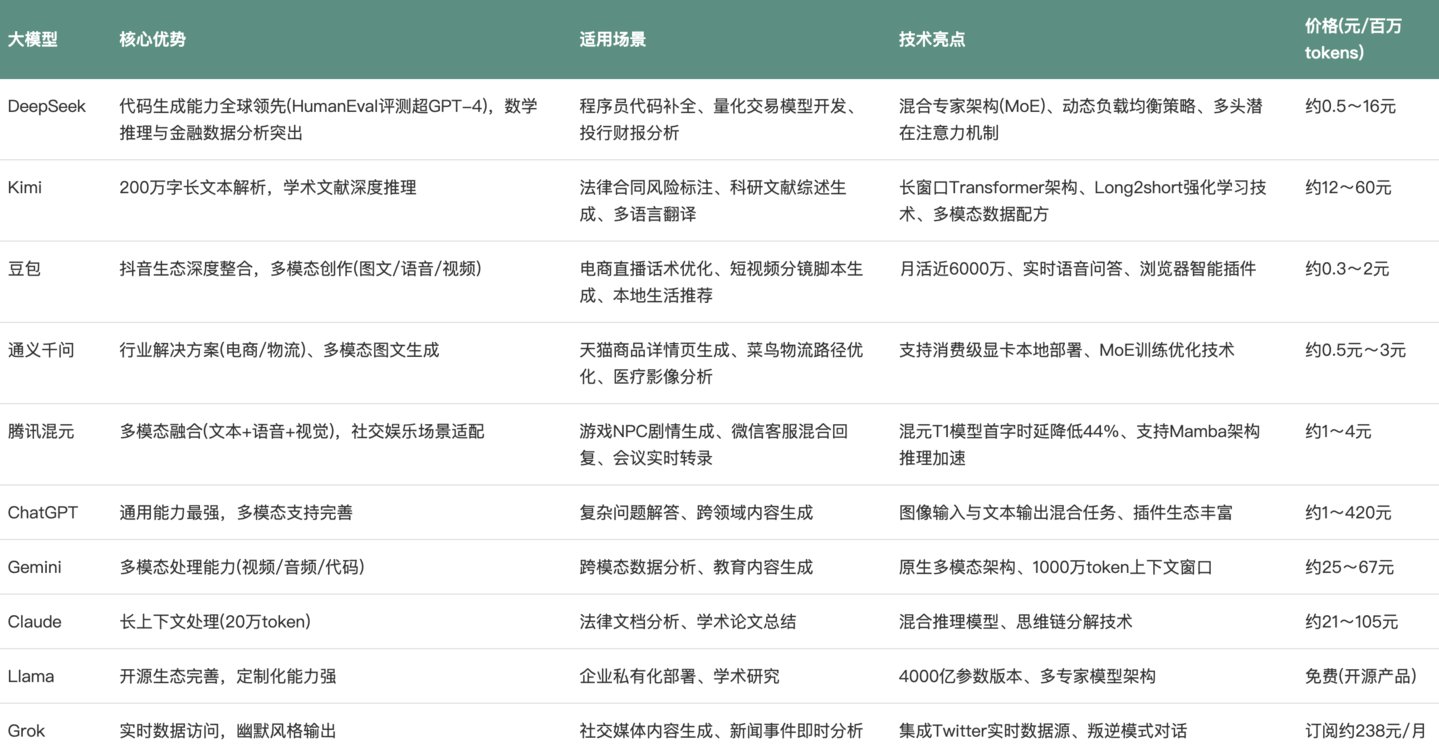Click the 法律文档分析、学术论文总结 cell

[688, 622]
